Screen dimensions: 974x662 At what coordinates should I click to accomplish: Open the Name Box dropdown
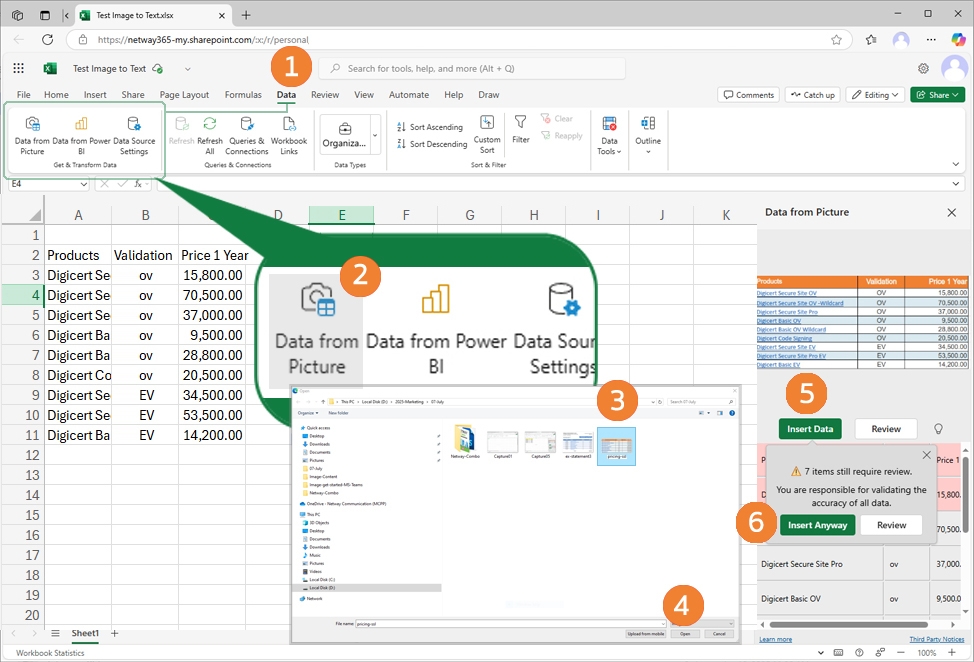pyautogui.click(x=84, y=184)
